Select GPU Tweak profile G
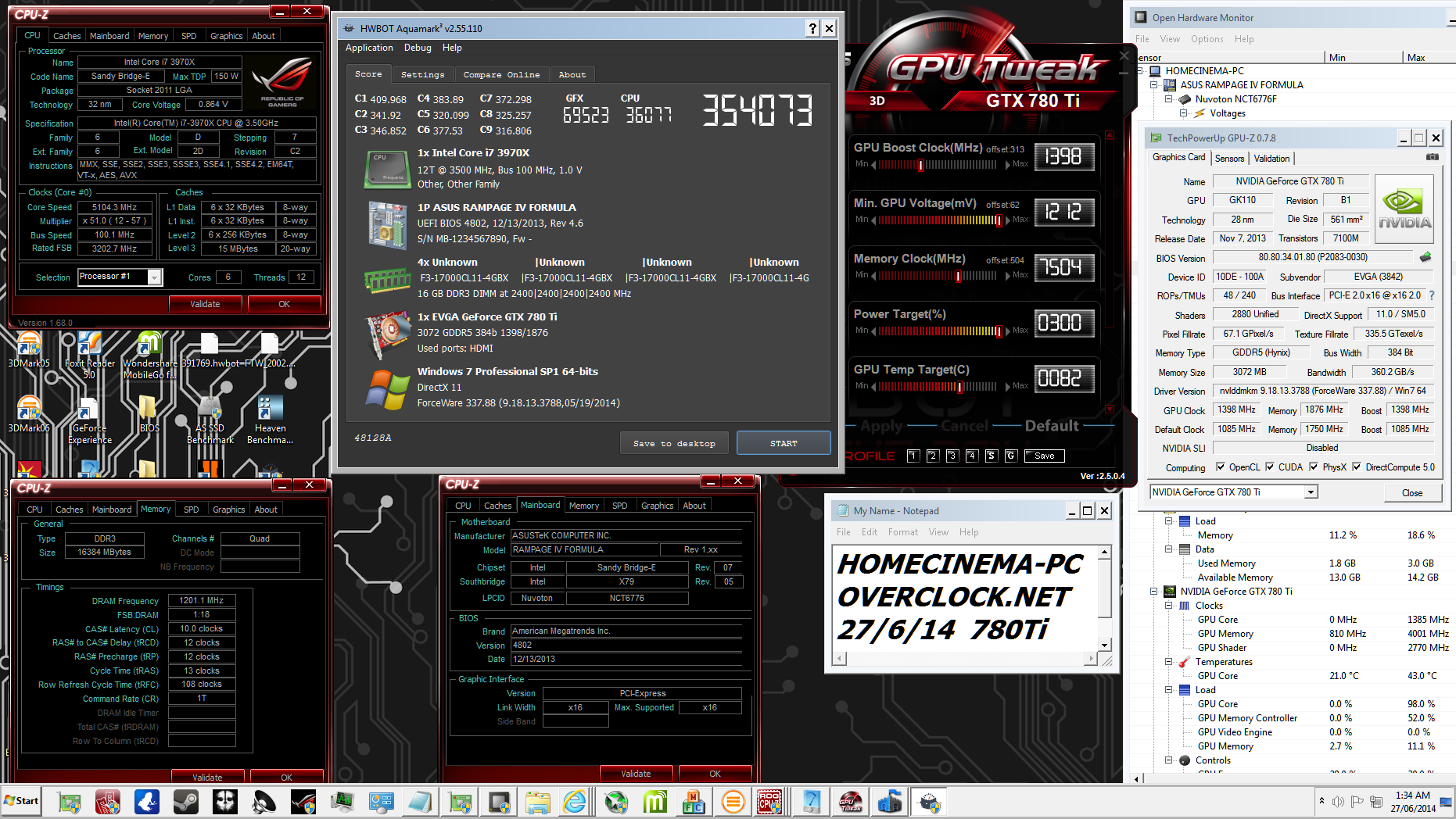The width and height of the screenshot is (1456, 819). (x=1011, y=456)
